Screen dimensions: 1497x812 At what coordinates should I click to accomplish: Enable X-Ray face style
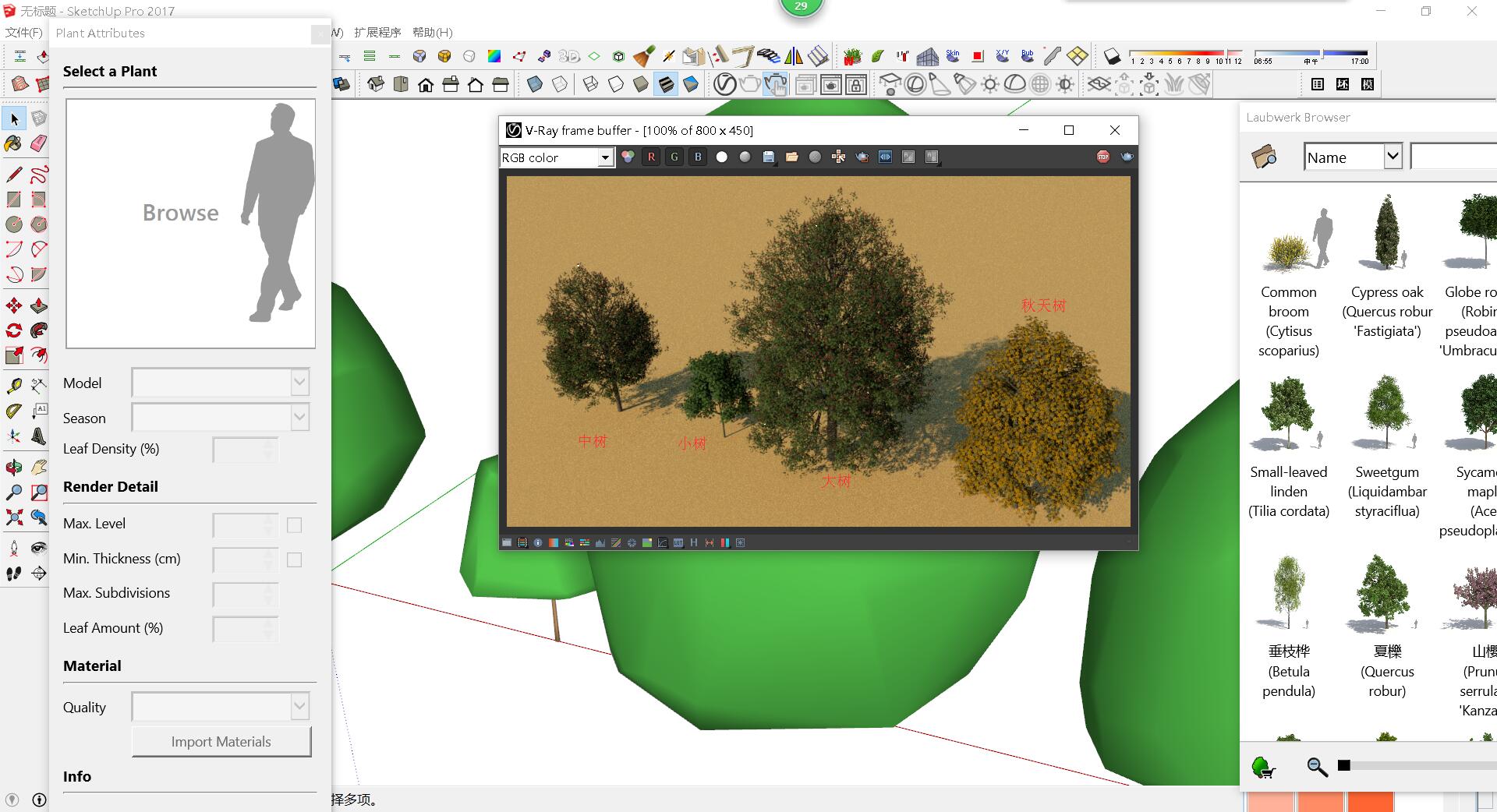point(535,84)
